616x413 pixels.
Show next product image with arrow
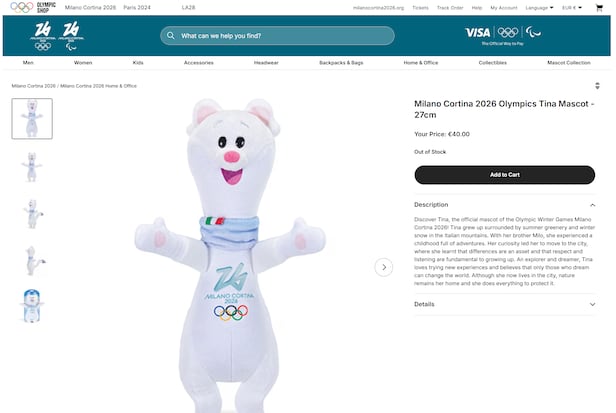[384, 267]
